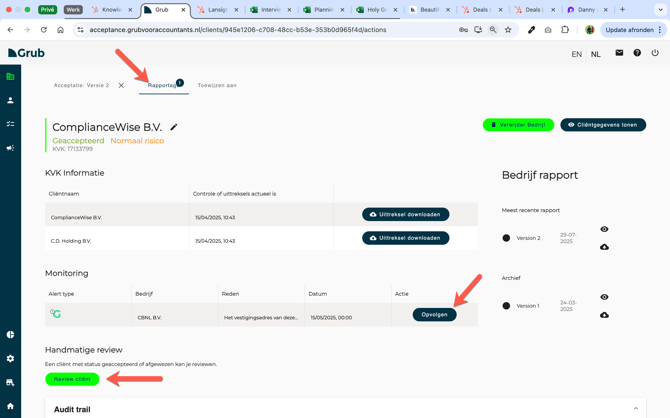Click Cliëntgegevens tonen button

603,125
